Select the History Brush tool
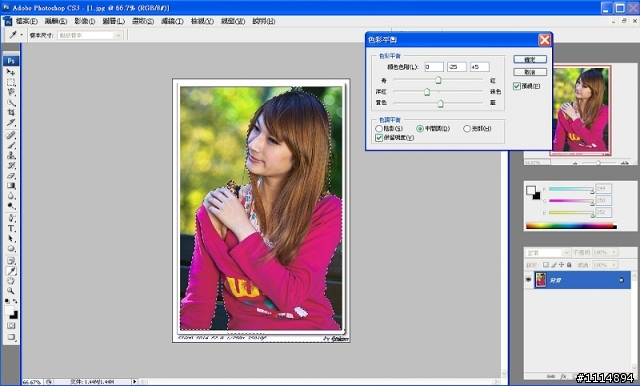This screenshot has height=386, width=640. point(11,166)
